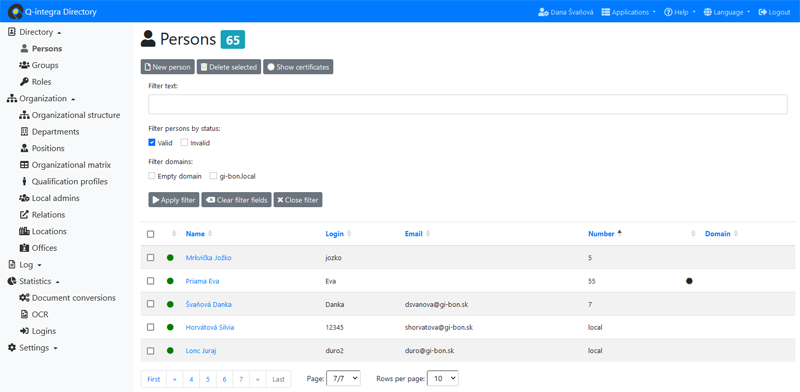Click the Departments building icon
Viewport: 800px width, 392px height.
point(24,132)
